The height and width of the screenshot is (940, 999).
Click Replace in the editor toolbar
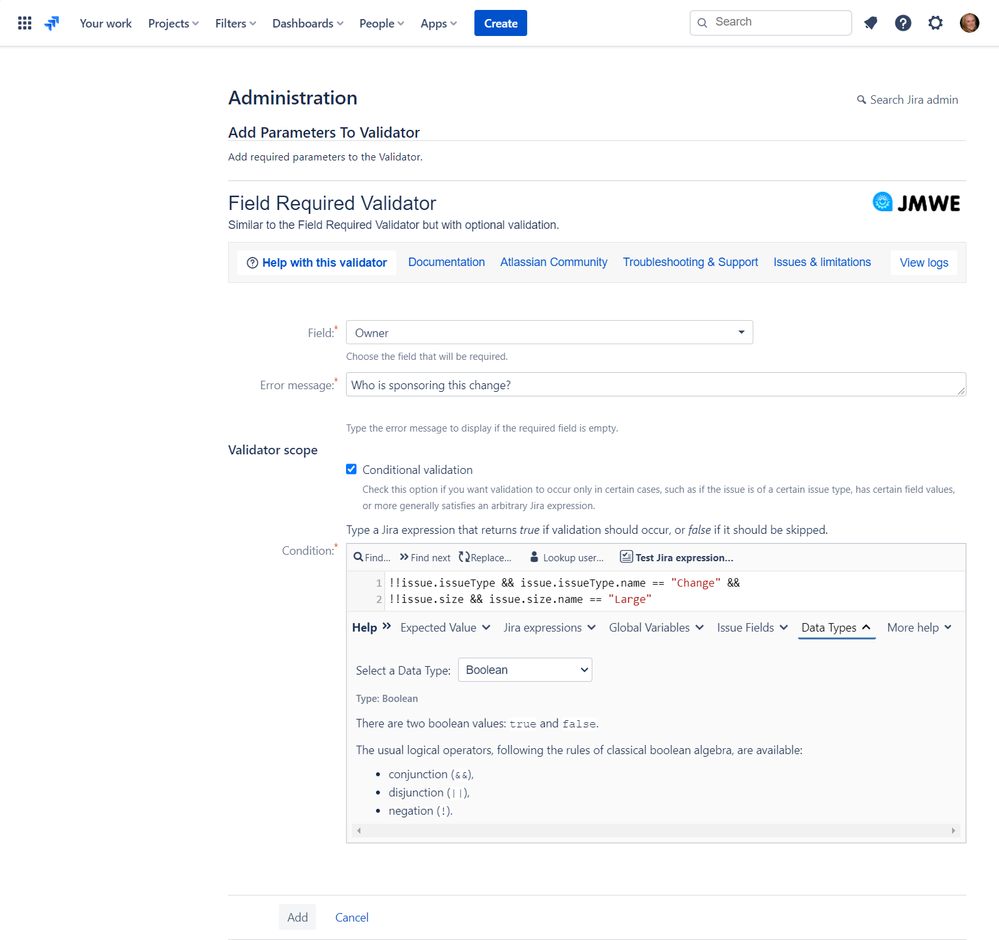[x=485, y=558]
